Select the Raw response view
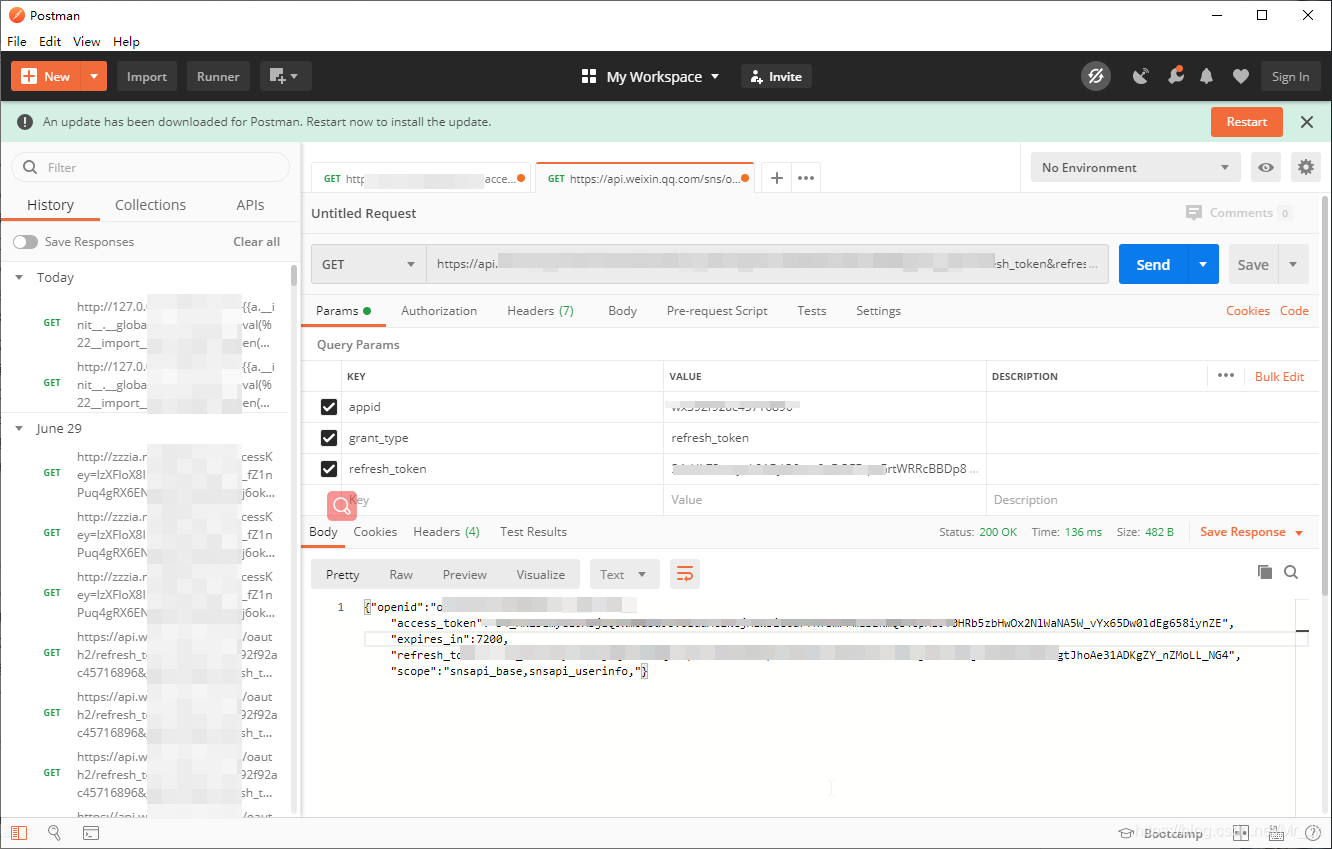 401,575
